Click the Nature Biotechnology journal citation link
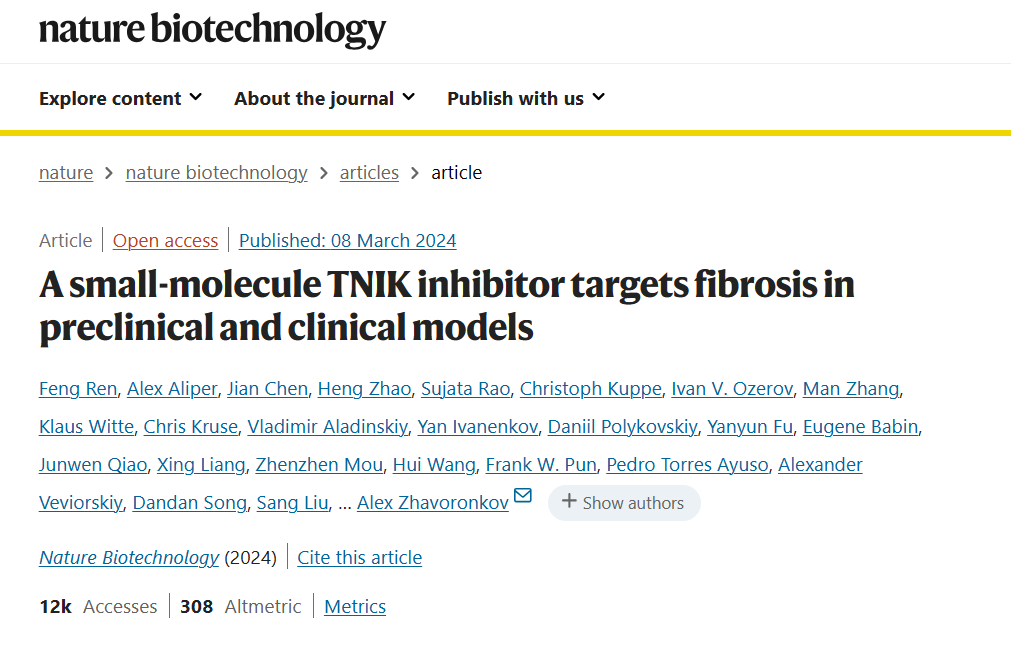Screen dimensions: 1011x645 129,558
